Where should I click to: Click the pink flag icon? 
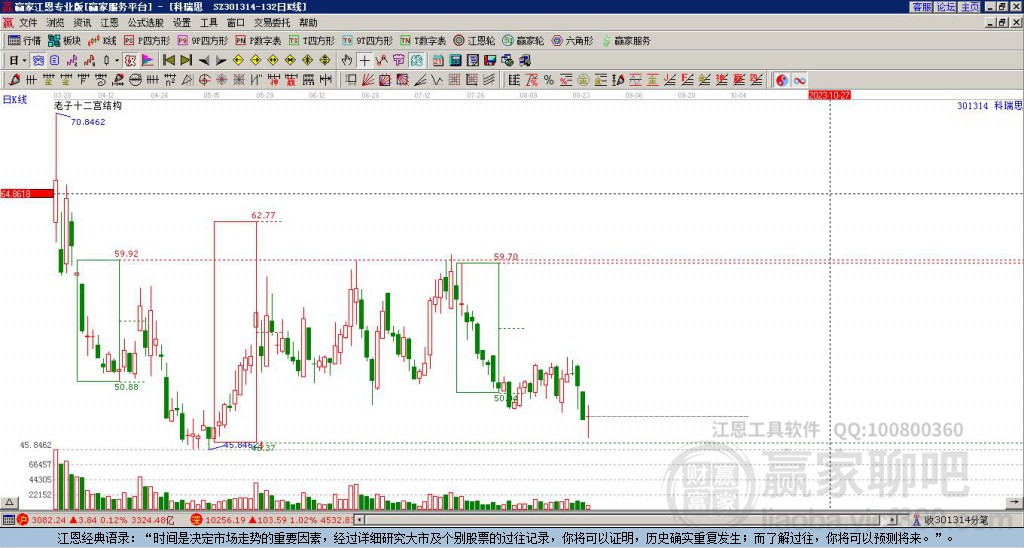click(x=148, y=60)
